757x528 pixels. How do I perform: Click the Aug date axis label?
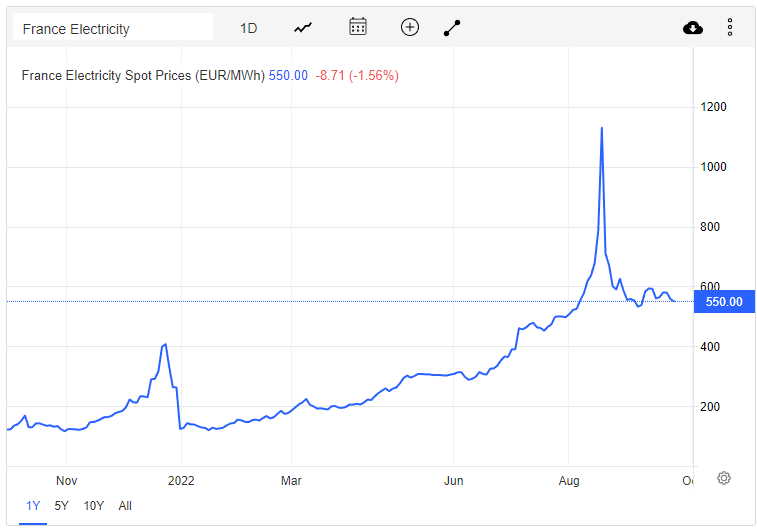pyautogui.click(x=569, y=481)
